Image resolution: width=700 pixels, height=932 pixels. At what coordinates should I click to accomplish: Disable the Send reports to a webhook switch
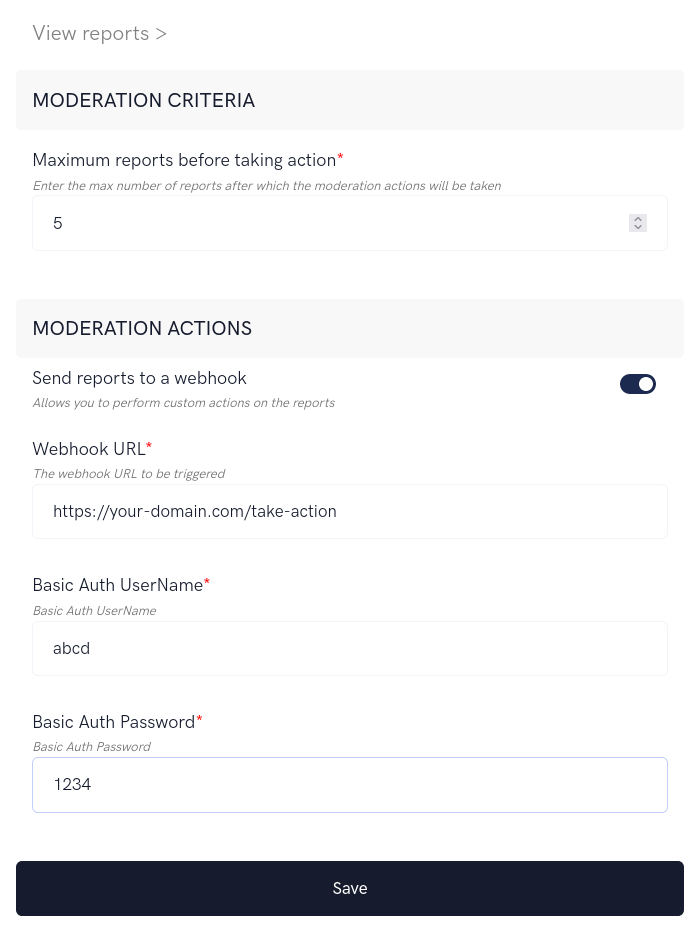click(638, 384)
